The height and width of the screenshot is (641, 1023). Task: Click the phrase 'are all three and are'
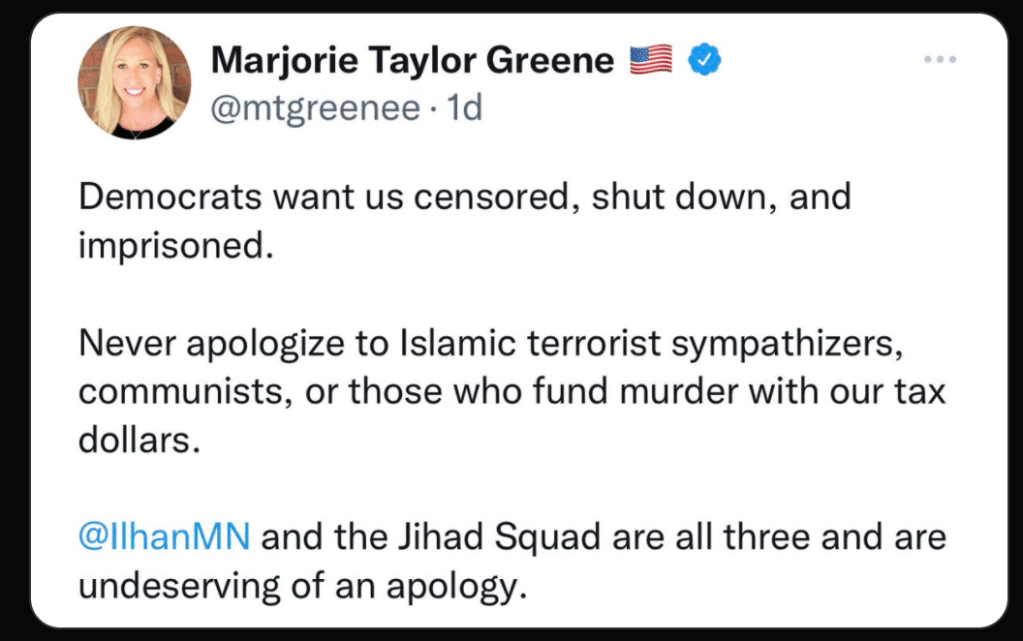click(x=780, y=537)
